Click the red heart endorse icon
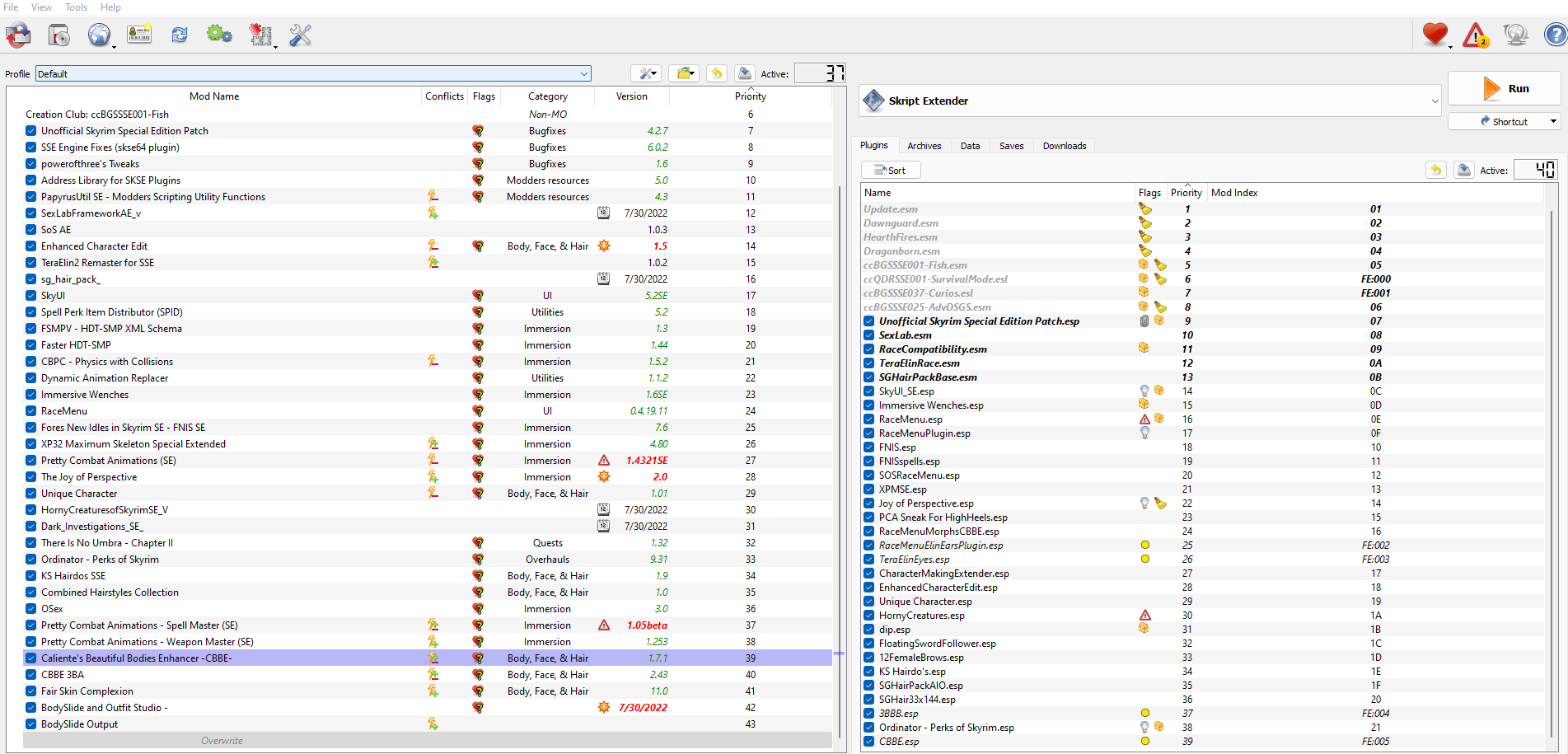The height and width of the screenshot is (754, 1568). coord(1435,34)
